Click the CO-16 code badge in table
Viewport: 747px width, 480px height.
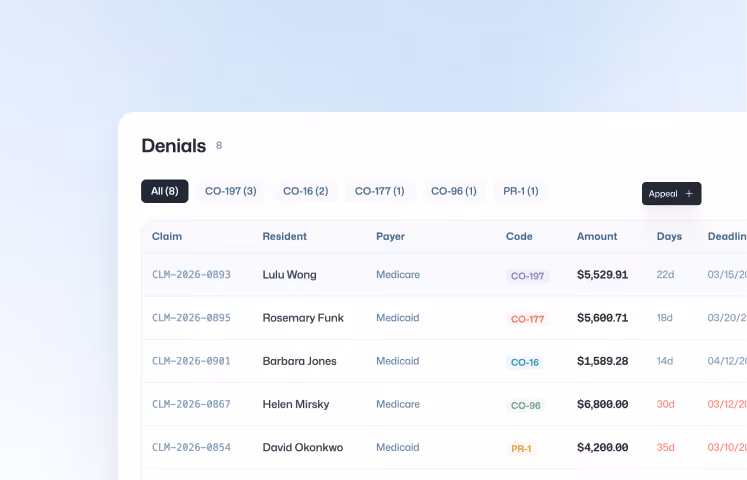525,362
